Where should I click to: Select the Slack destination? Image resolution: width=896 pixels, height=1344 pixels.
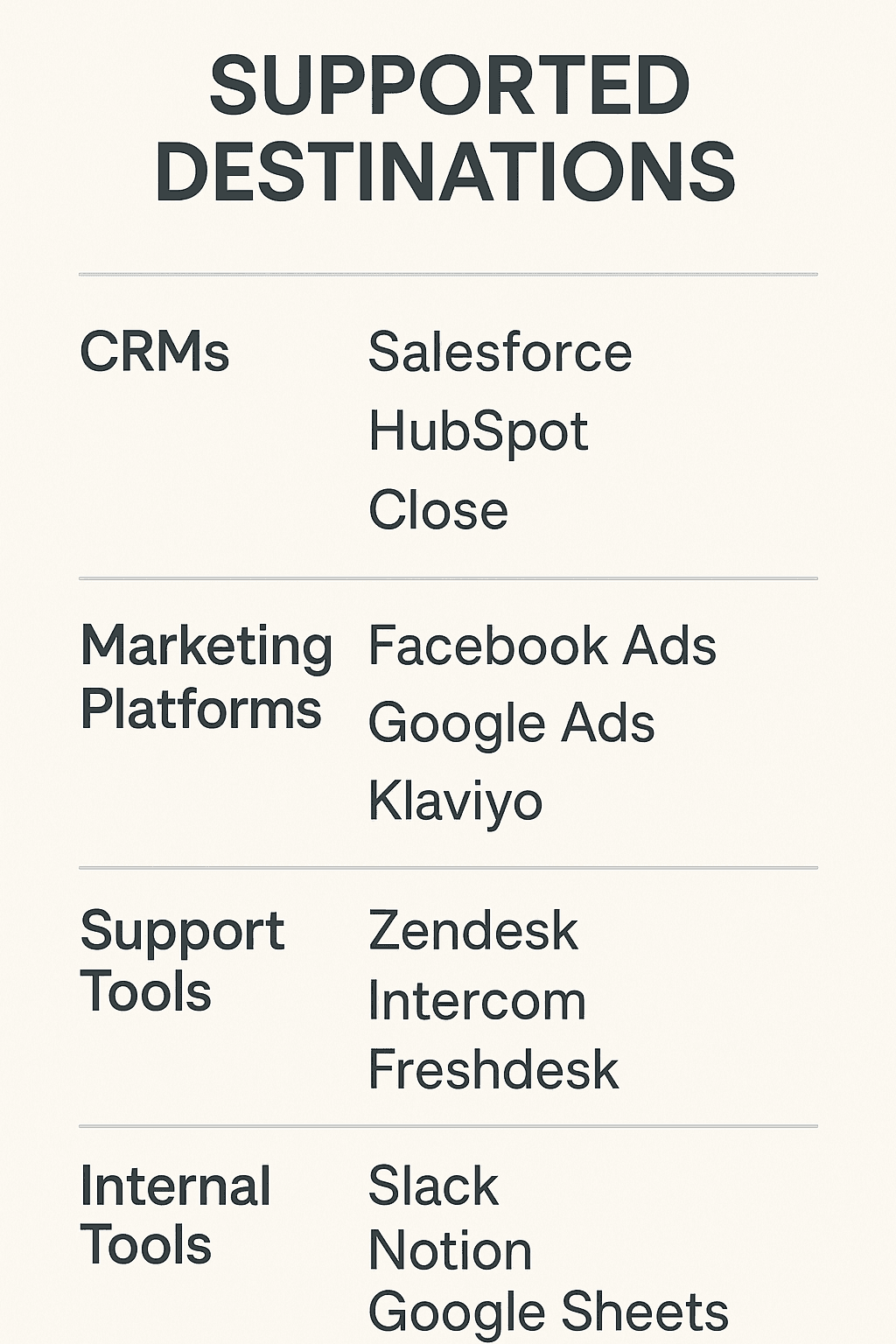[x=433, y=1186]
